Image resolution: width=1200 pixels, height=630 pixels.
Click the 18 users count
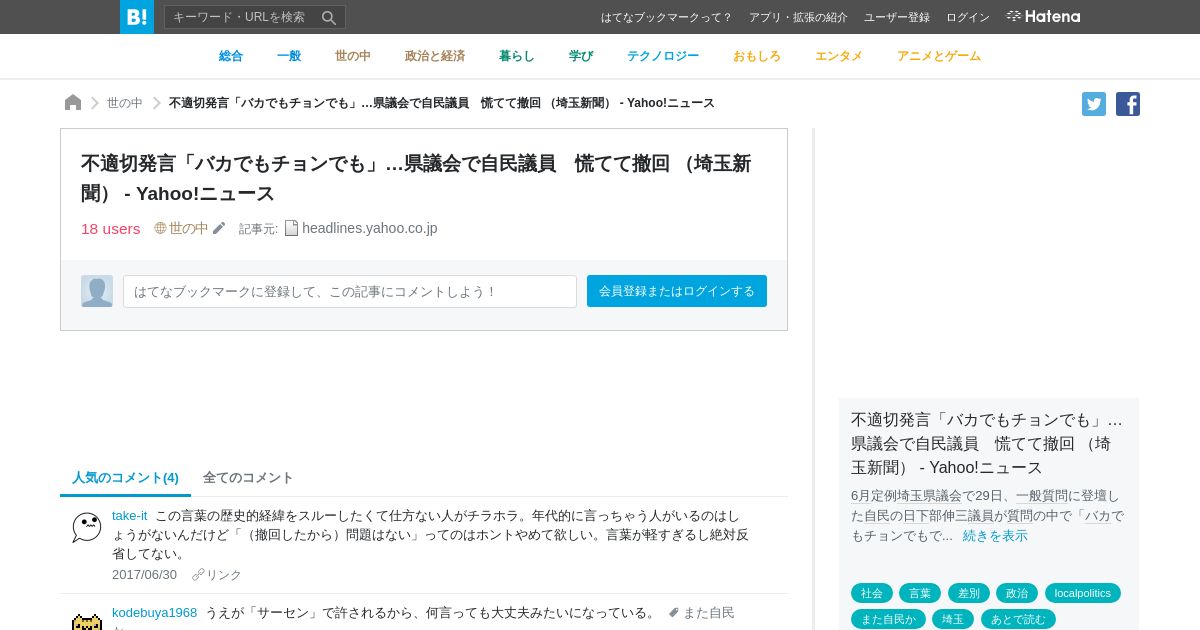pos(111,228)
